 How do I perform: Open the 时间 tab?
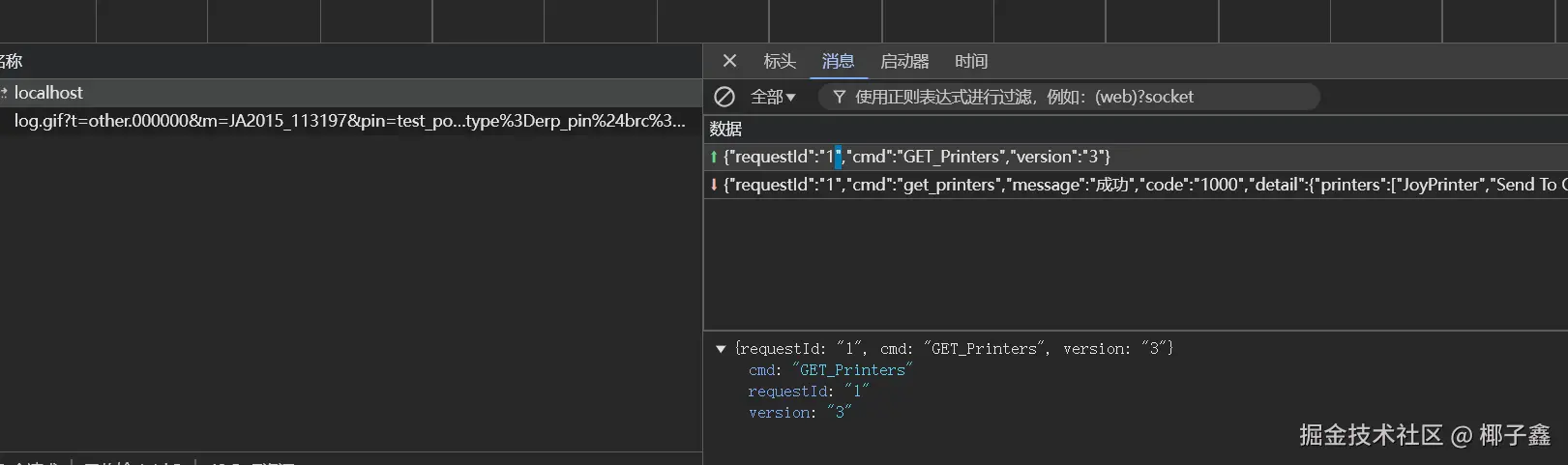(971, 61)
